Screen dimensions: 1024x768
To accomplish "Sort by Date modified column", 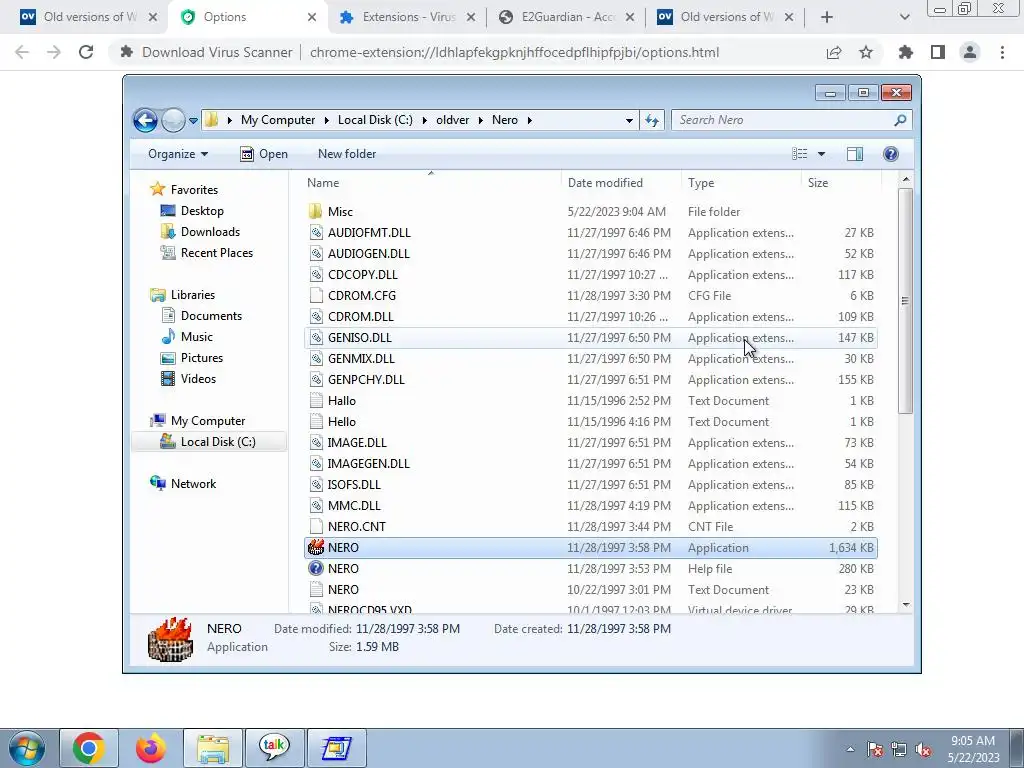I will coord(621,183).
